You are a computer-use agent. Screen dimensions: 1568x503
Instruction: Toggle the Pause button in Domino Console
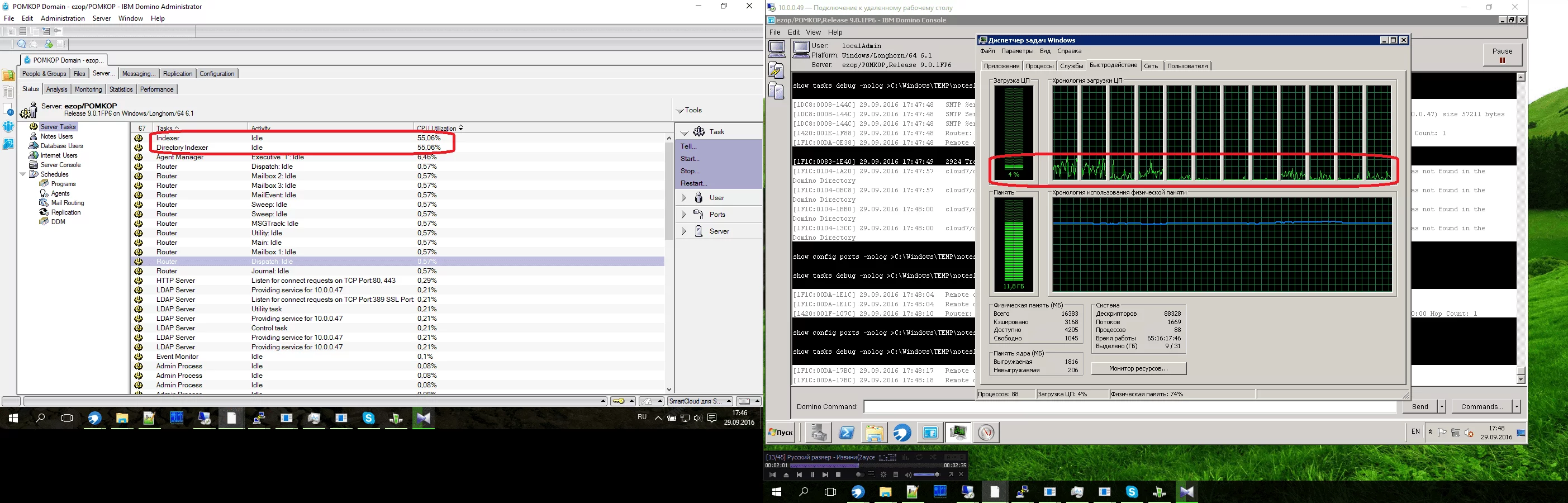click(x=1502, y=55)
